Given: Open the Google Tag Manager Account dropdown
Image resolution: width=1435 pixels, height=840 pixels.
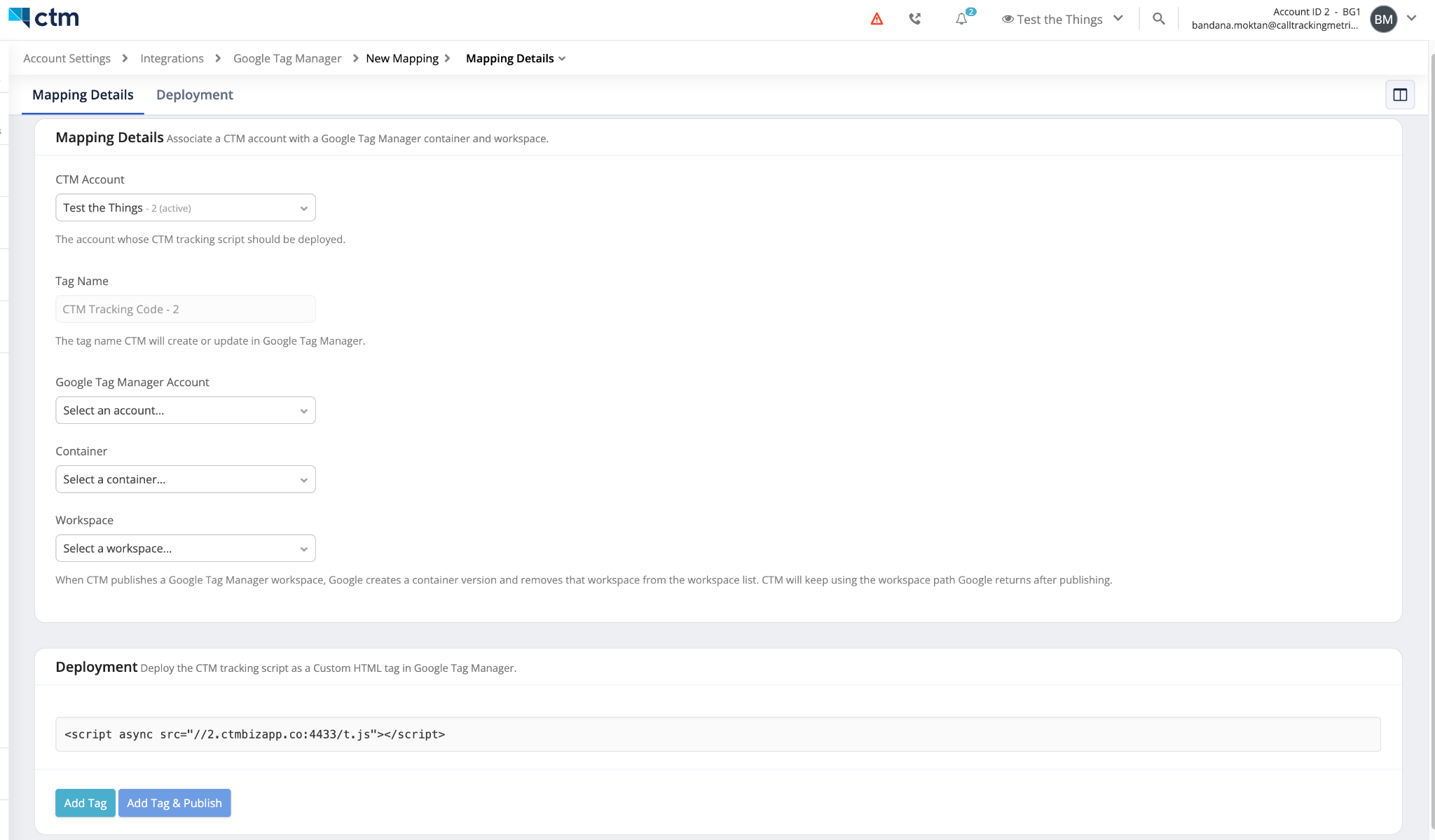Looking at the screenshot, I should click(186, 410).
